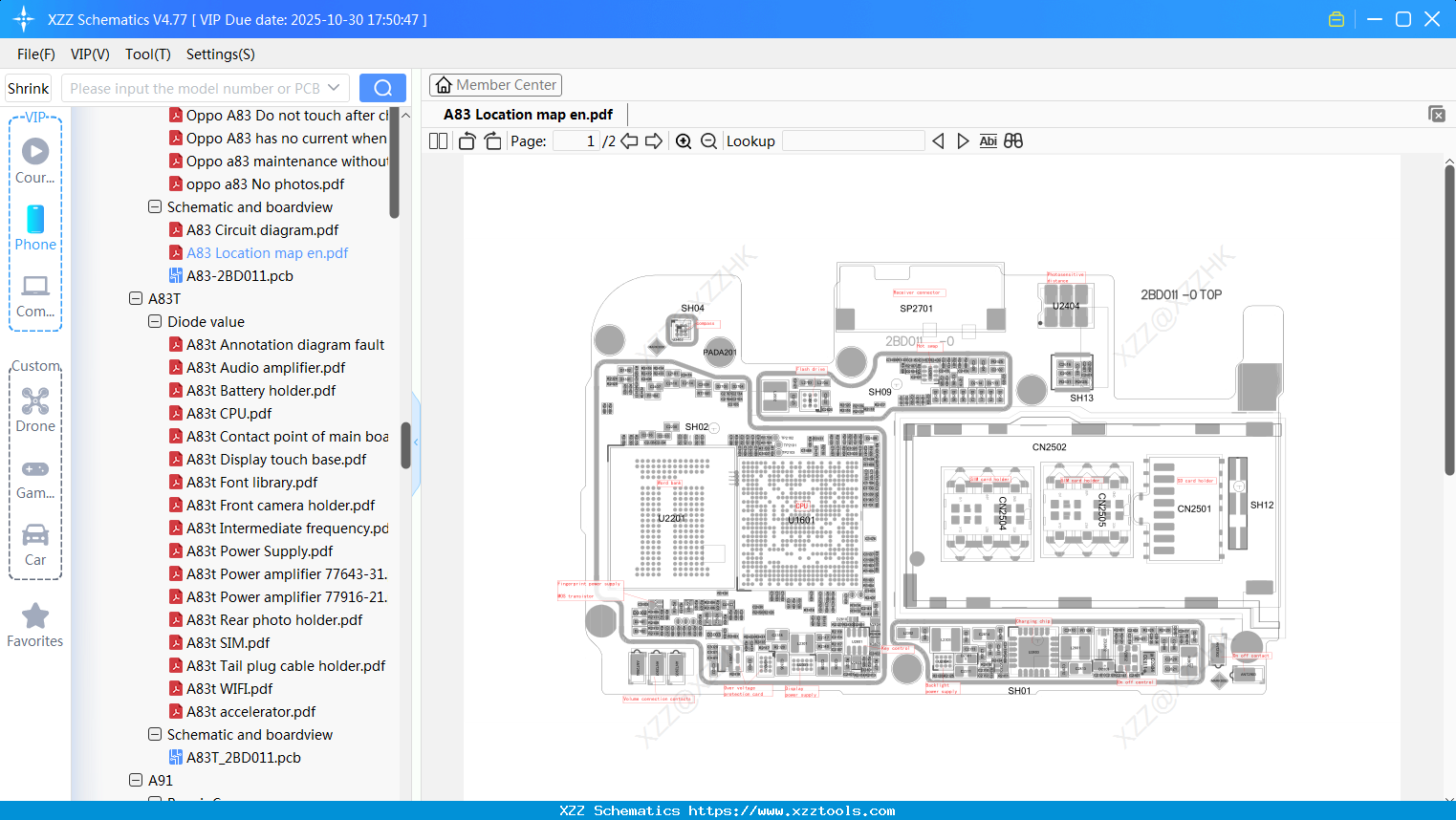Click the detach document window icon
The width and height of the screenshot is (1456, 820).
(x=1437, y=114)
